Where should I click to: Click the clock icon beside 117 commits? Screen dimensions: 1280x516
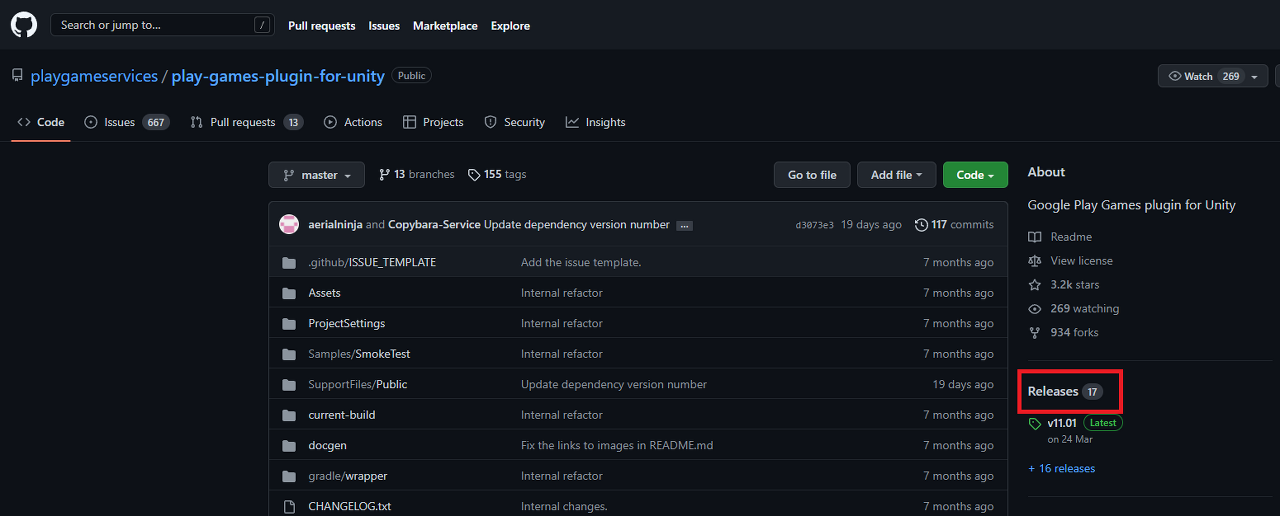921,225
